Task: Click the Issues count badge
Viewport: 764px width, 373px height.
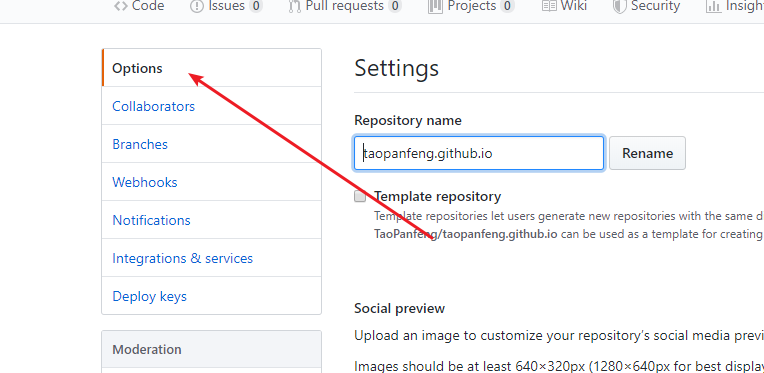Action: tap(256, 6)
